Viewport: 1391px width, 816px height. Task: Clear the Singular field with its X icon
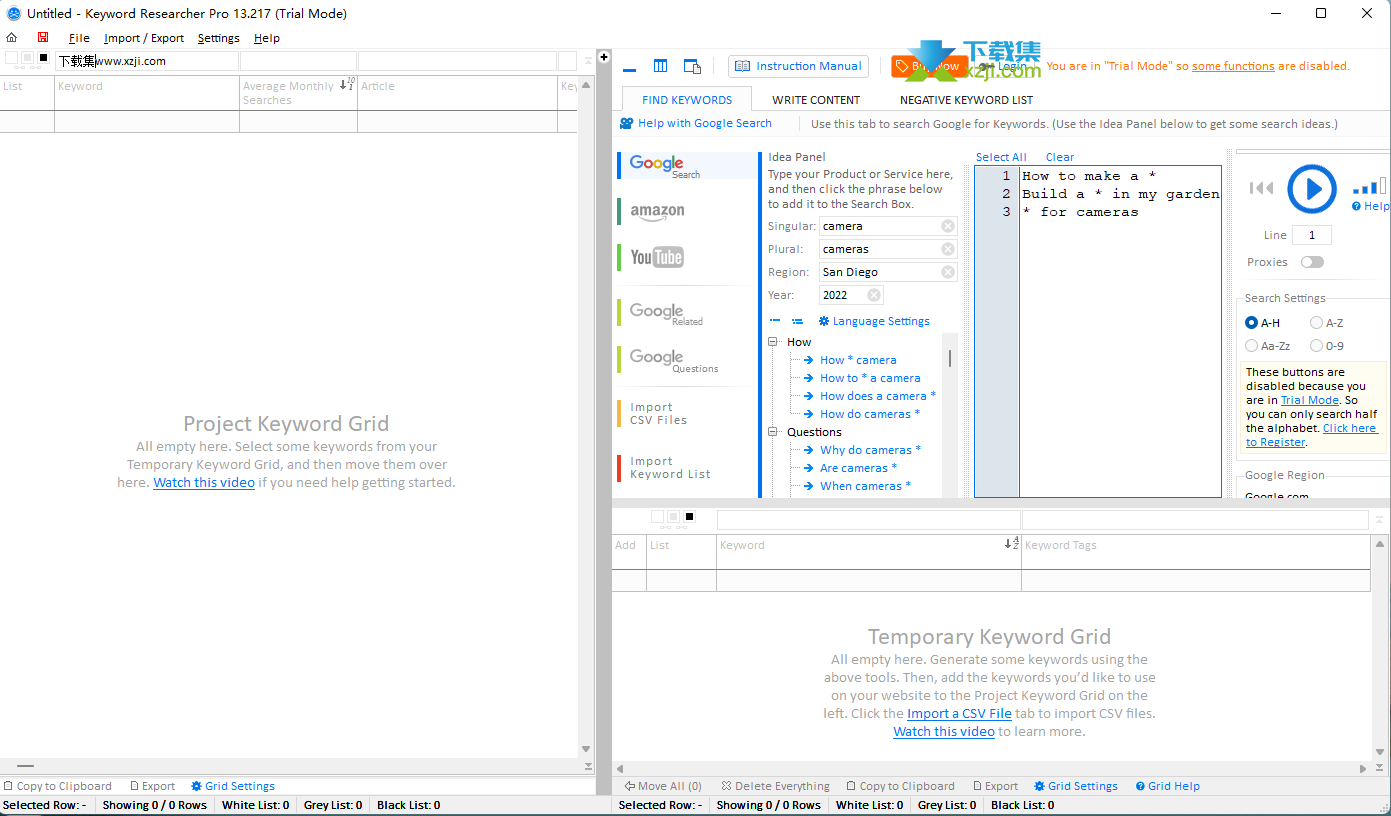948,226
